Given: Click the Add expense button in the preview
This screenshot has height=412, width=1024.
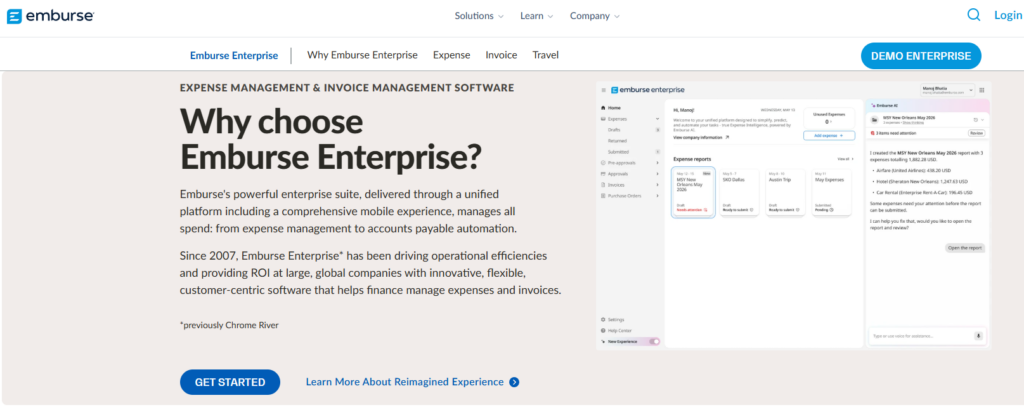Looking at the screenshot, I should coord(829,135).
